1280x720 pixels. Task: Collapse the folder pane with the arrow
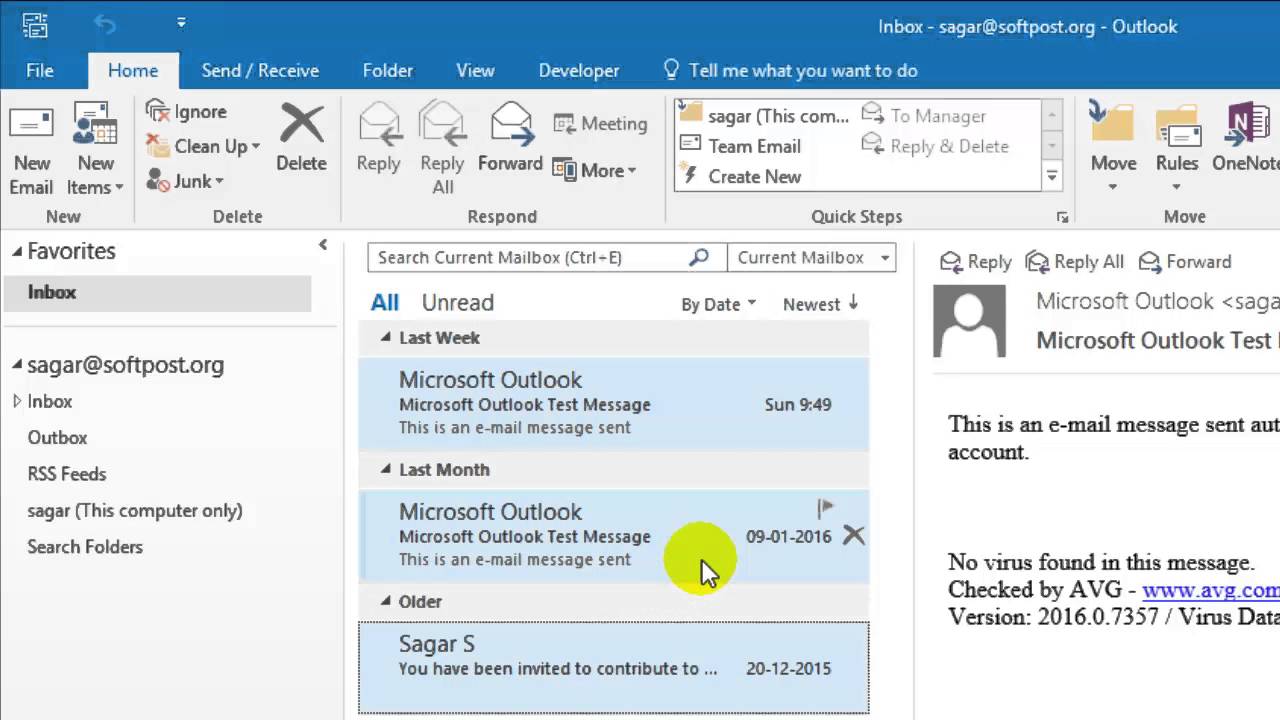tap(323, 244)
